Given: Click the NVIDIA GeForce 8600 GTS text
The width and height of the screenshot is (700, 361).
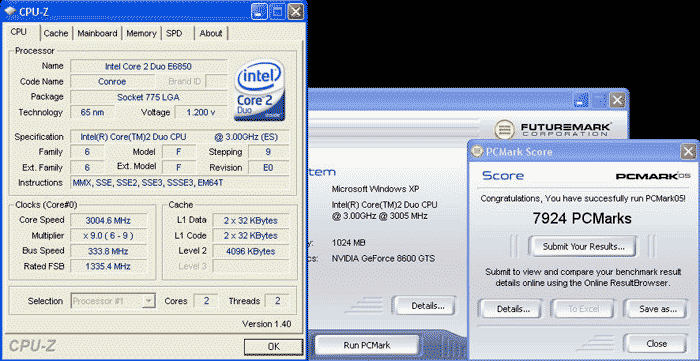Looking at the screenshot, I should pyautogui.click(x=383, y=258).
